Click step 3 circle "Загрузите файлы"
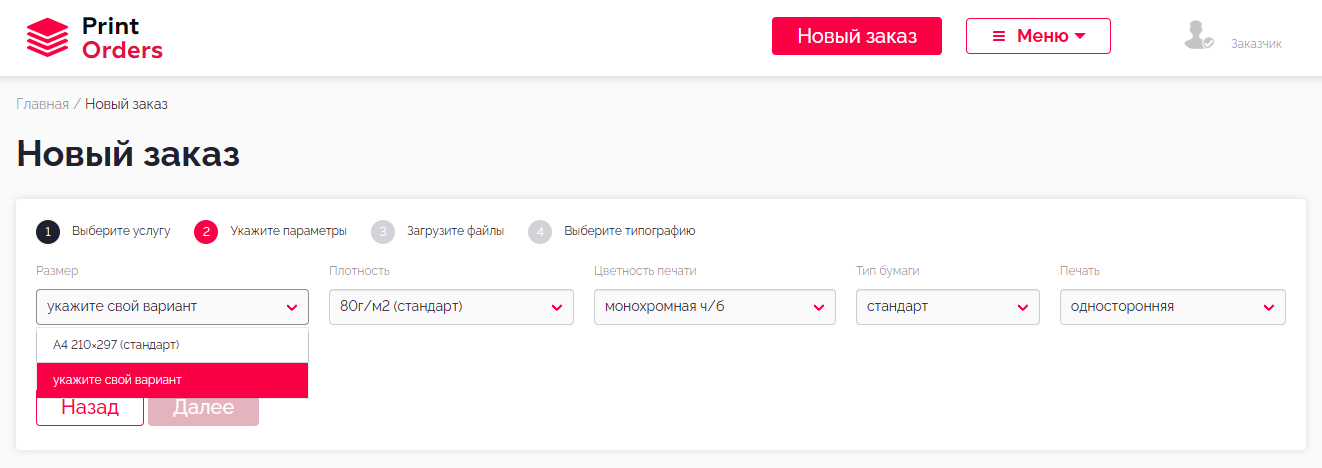Image resolution: width=1322 pixels, height=468 pixels. tap(383, 232)
